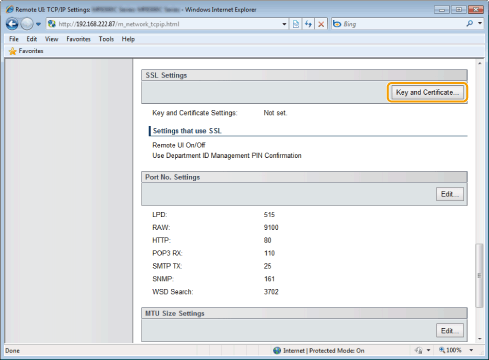
Task: Open the Help menu
Action: point(128,39)
